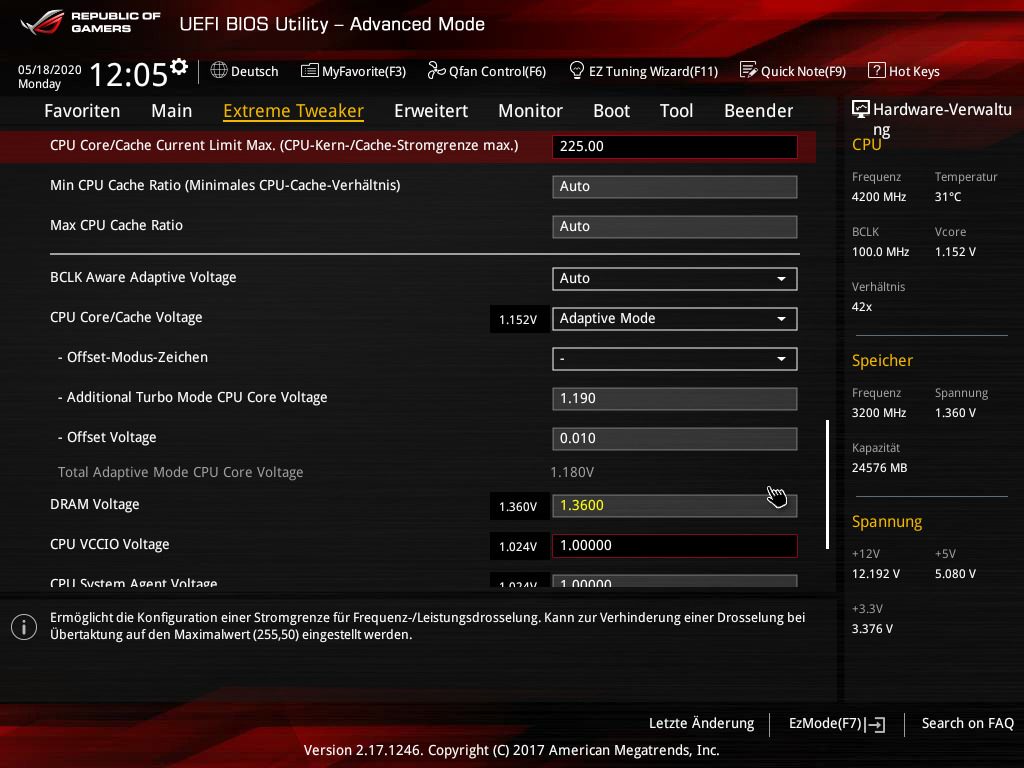Select the CPU Core/Cache Voltage label

pos(126,317)
